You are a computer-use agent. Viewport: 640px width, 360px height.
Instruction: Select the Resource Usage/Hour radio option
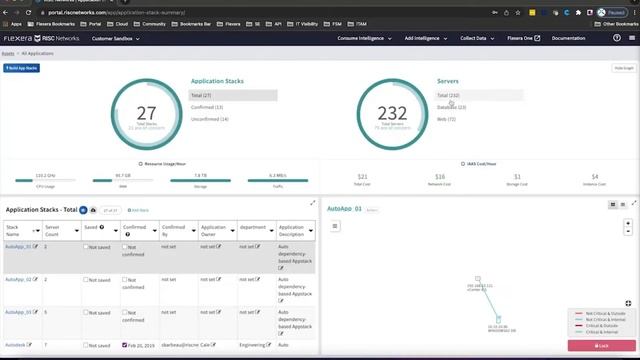point(140,164)
